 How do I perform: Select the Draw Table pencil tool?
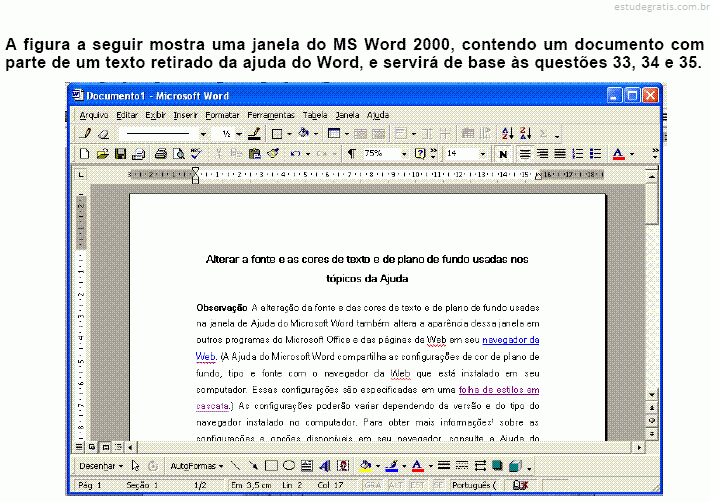point(85,133)
